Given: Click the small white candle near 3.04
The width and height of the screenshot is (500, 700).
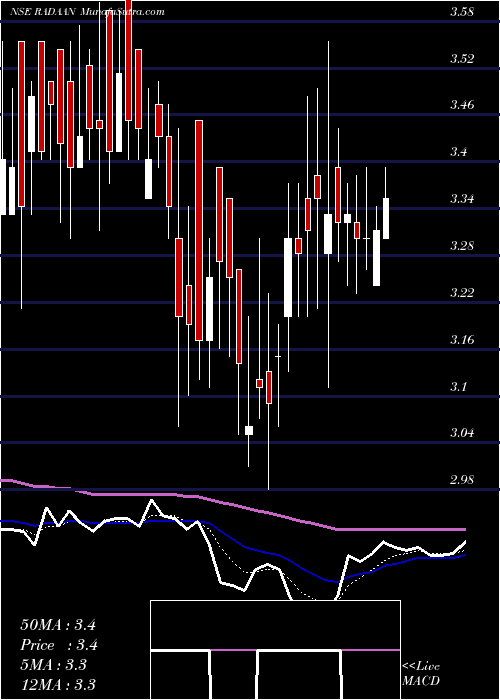Looking at the screenshot, I should [249, 430].
